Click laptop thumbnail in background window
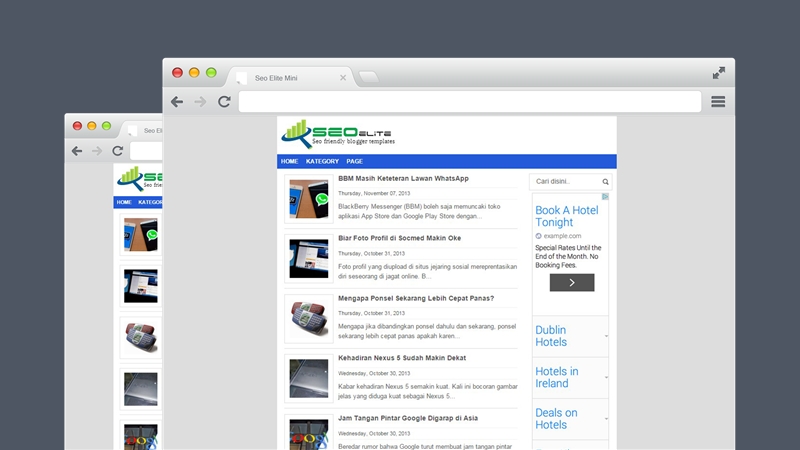Screen dimensions: 800x450 (x=141, y=286)
